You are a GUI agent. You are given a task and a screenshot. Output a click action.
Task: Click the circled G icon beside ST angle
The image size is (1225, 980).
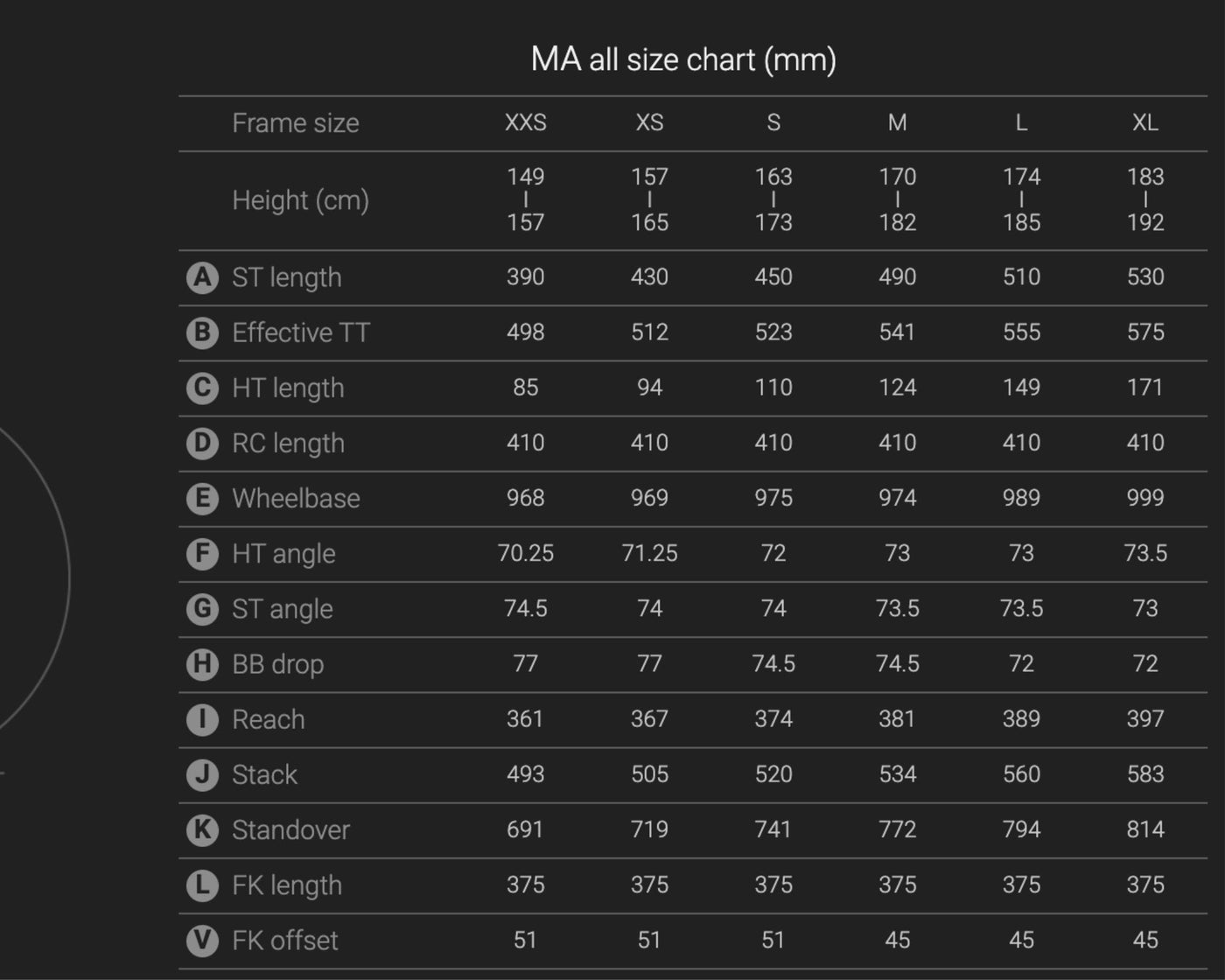click(202, 608)
